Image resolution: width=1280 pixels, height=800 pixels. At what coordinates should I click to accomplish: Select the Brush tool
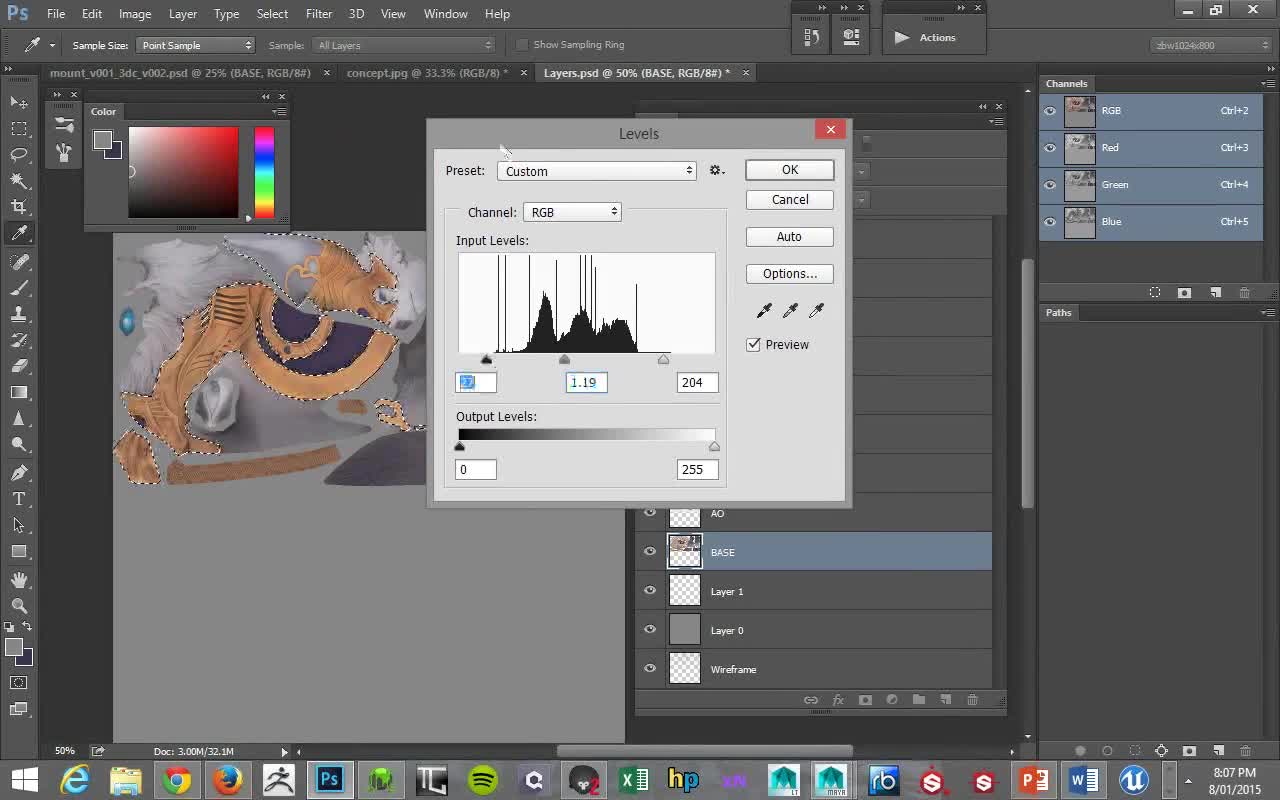pyautogui.click(x=19, y=287)
